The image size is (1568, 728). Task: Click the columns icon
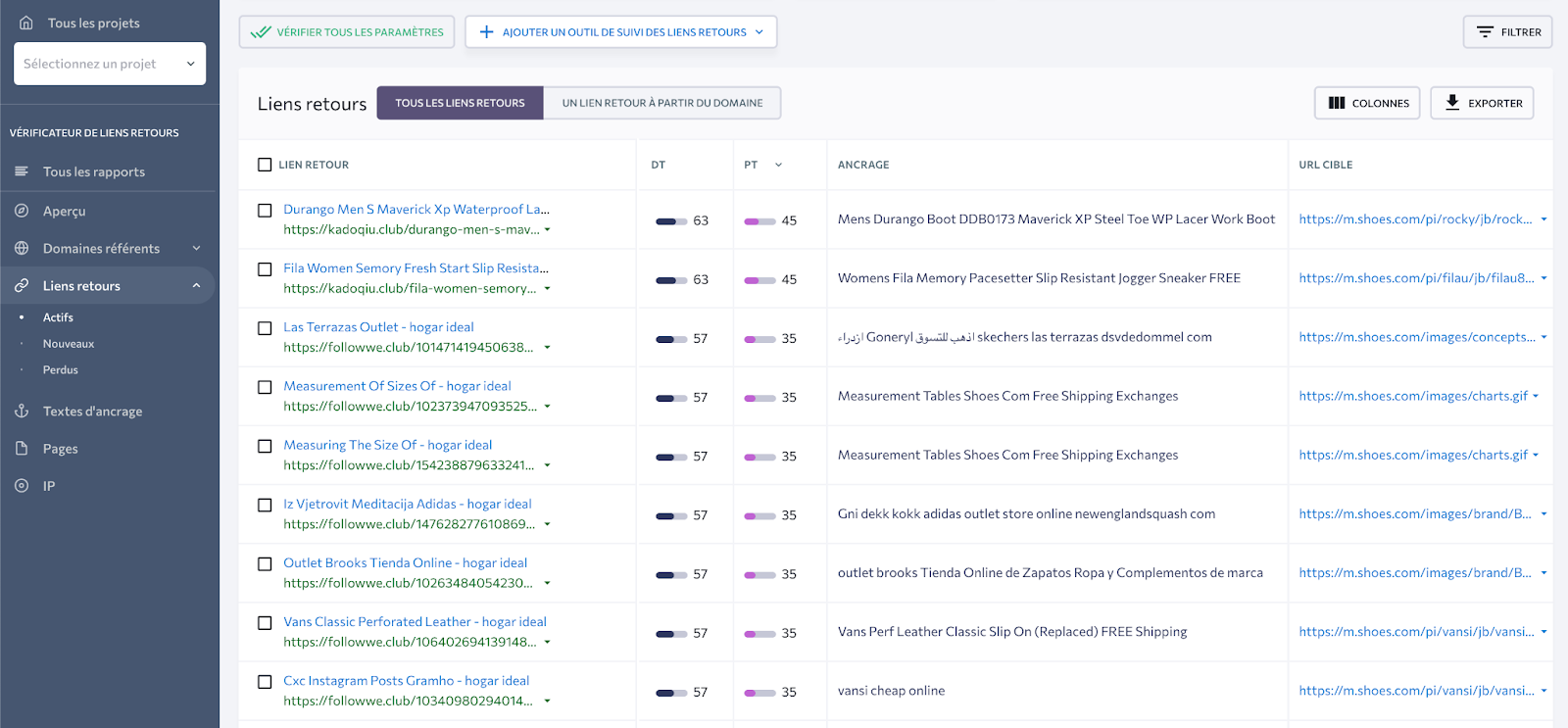[x=1337, y=103]
